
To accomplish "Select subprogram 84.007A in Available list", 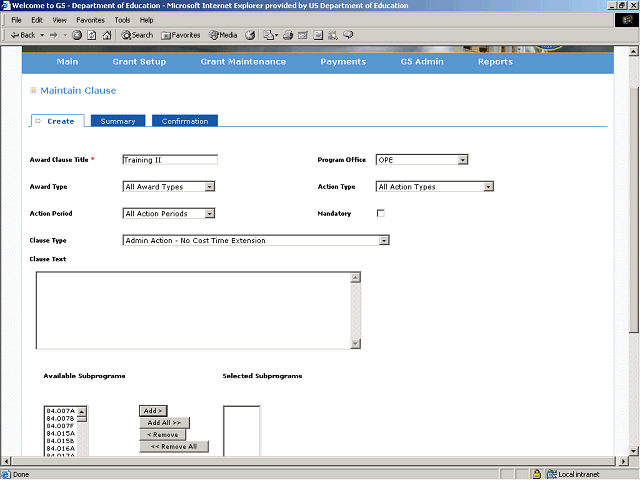I will (60, 411).
